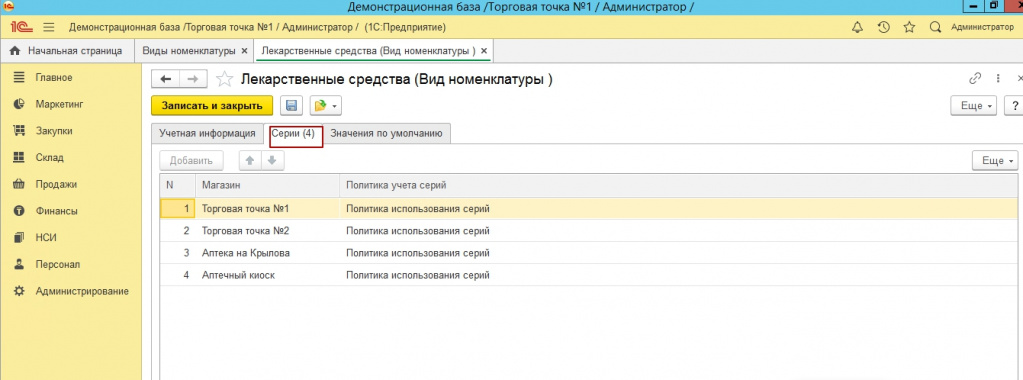The height and width of the screenshot is (380, 1023).
Task: Click N column header
Action: pyautogui.click(x=177, y=185)
